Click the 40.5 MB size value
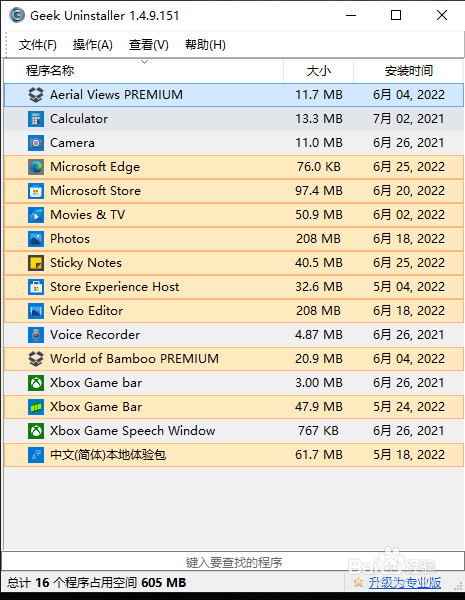465x600 pixels. click(x=318, y=263)
